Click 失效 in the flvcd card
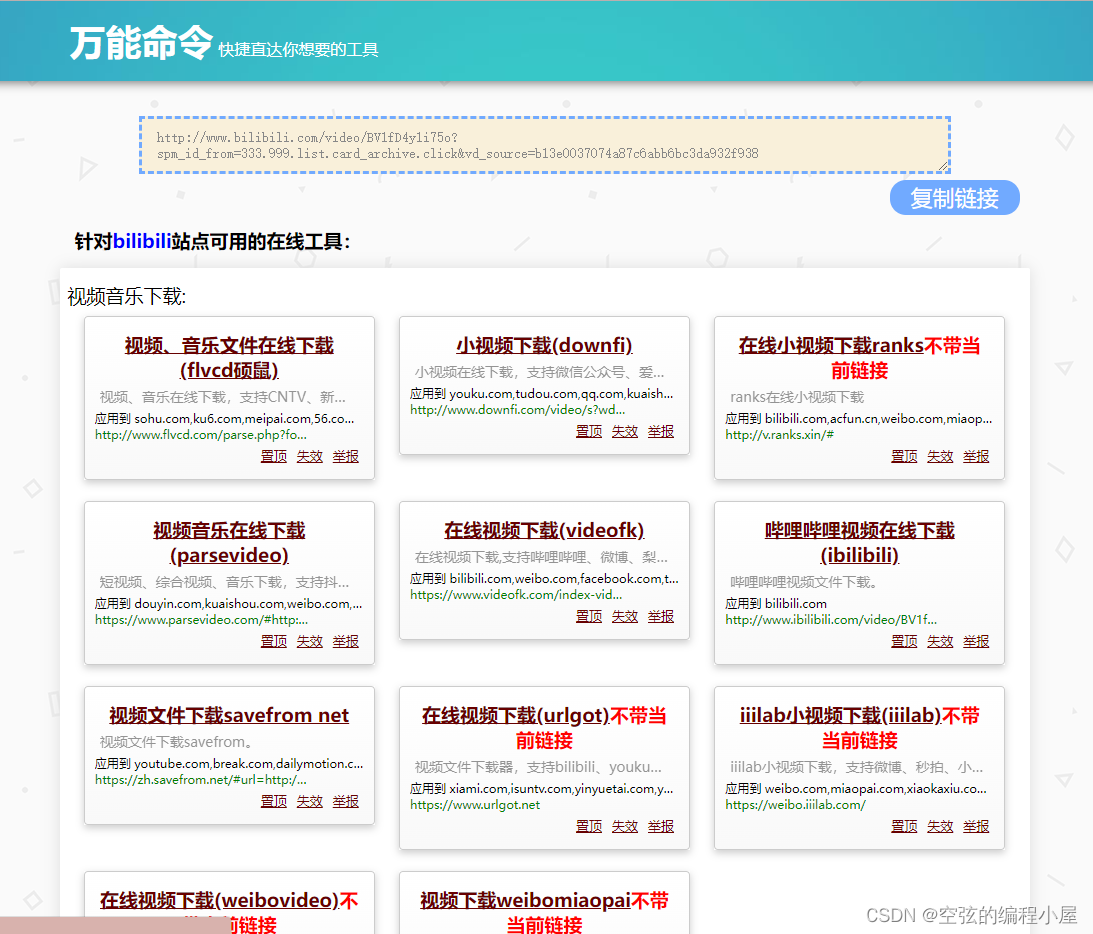Screen dimensions: 1093x934 tap(309, 457)
